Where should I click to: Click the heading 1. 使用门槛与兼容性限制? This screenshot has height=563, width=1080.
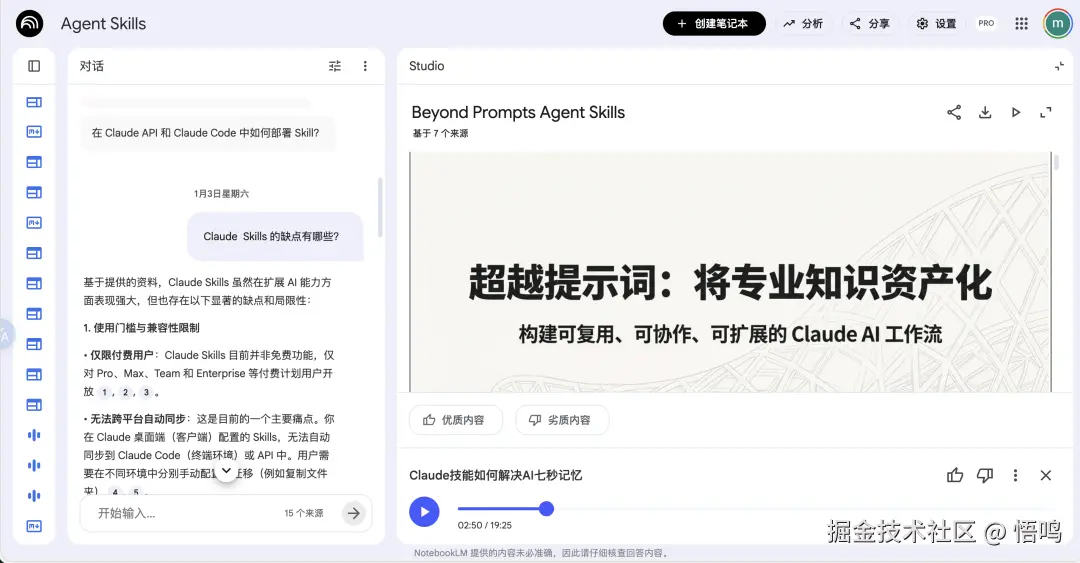click(141, 328)
